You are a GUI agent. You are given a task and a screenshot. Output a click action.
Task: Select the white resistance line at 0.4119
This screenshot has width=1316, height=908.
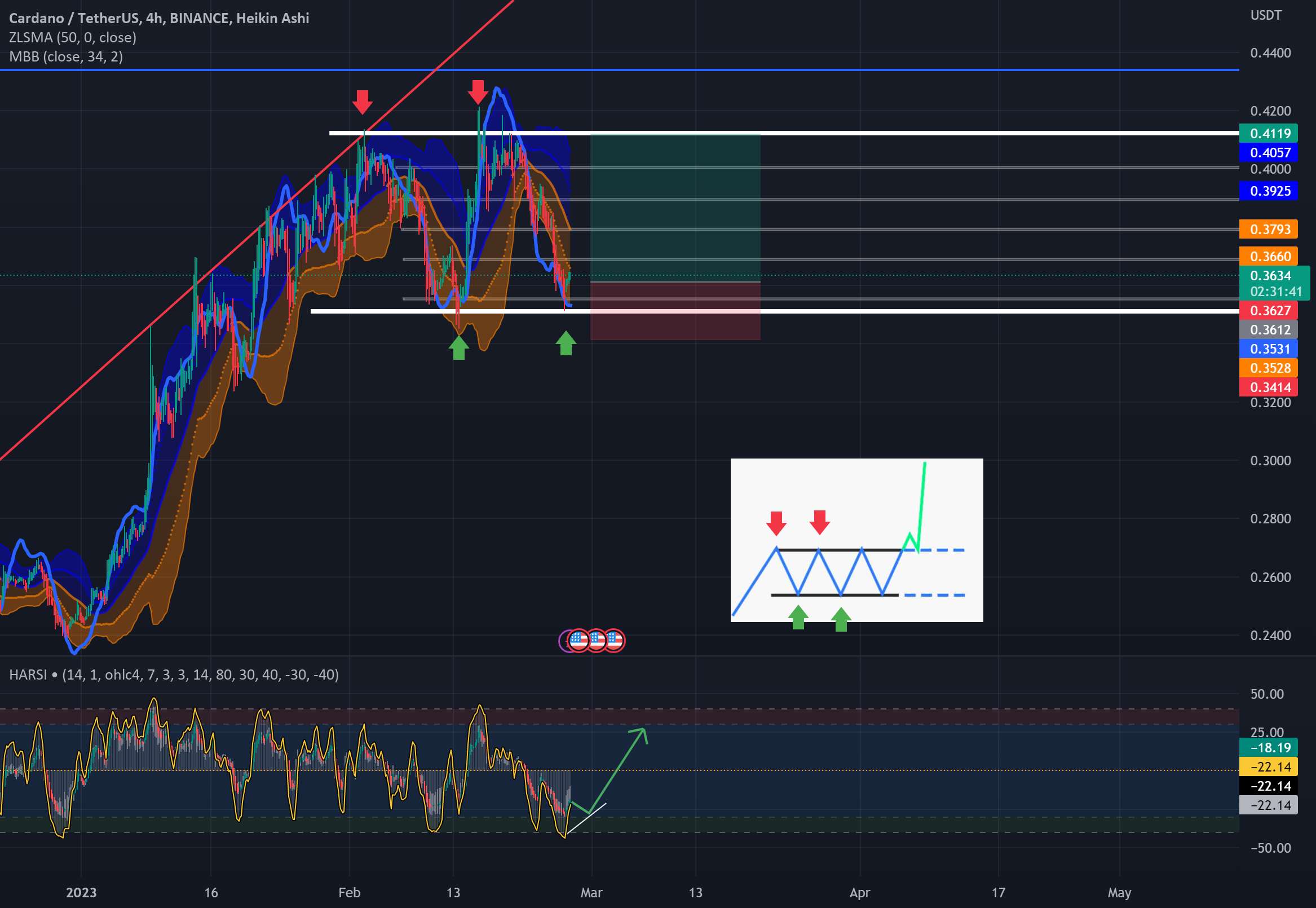pos(784,133)
